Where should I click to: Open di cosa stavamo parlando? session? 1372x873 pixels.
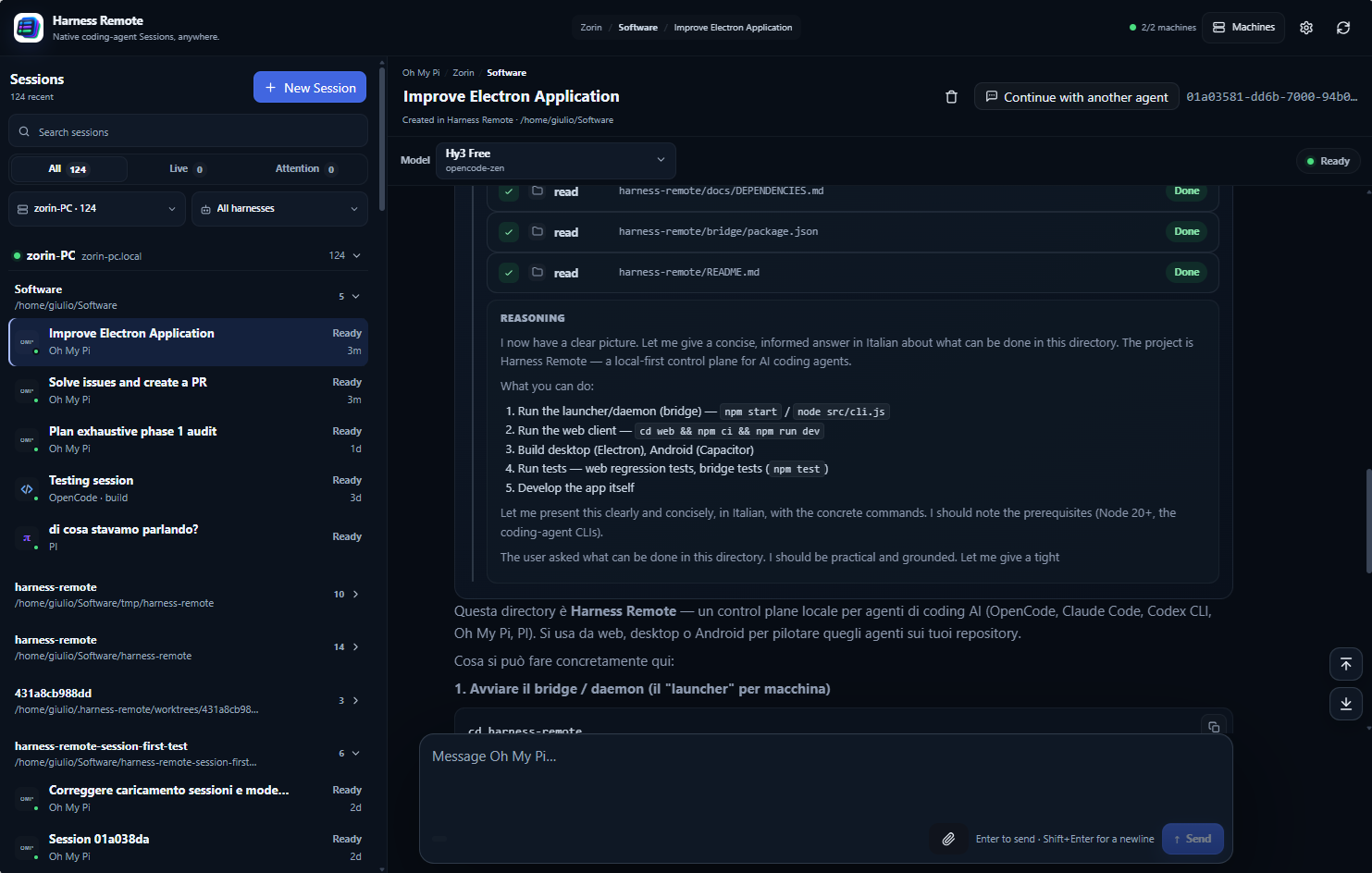pyautogui.click(x=188, y=538)
